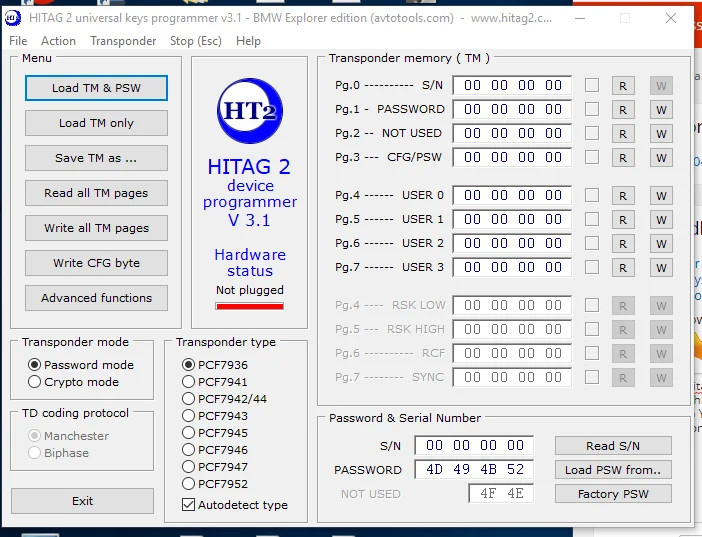This screenshot has height=537, width=702.
Task: Tick the checkbox for Pg.6 USER 2 row
Action: click(x=592, y=243)
